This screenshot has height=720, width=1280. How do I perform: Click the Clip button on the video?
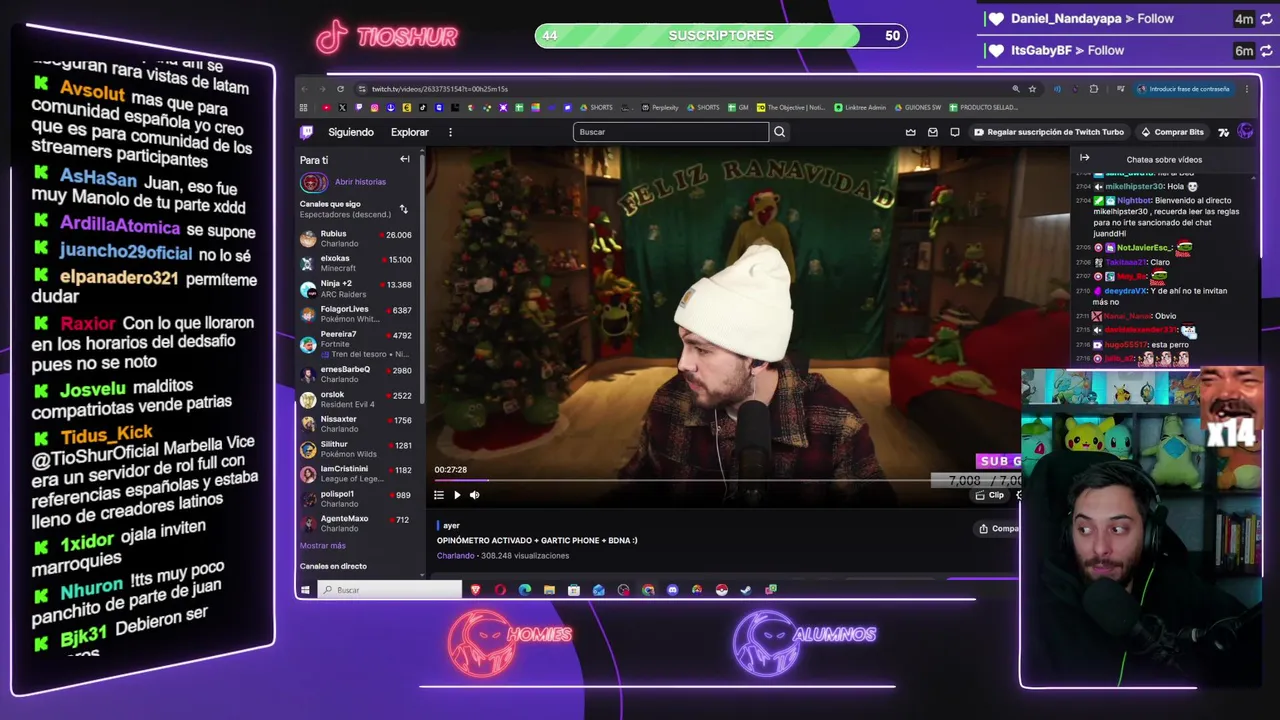pos(991,495)
